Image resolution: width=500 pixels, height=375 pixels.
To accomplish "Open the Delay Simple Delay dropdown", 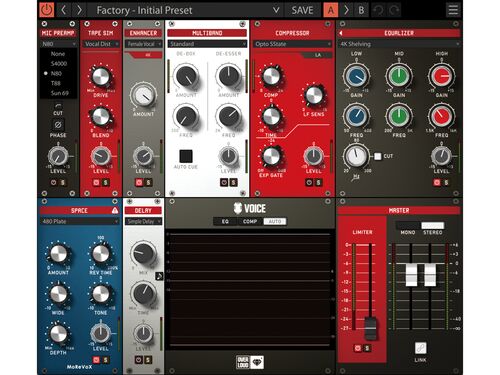I will click(x=143, y=221).
